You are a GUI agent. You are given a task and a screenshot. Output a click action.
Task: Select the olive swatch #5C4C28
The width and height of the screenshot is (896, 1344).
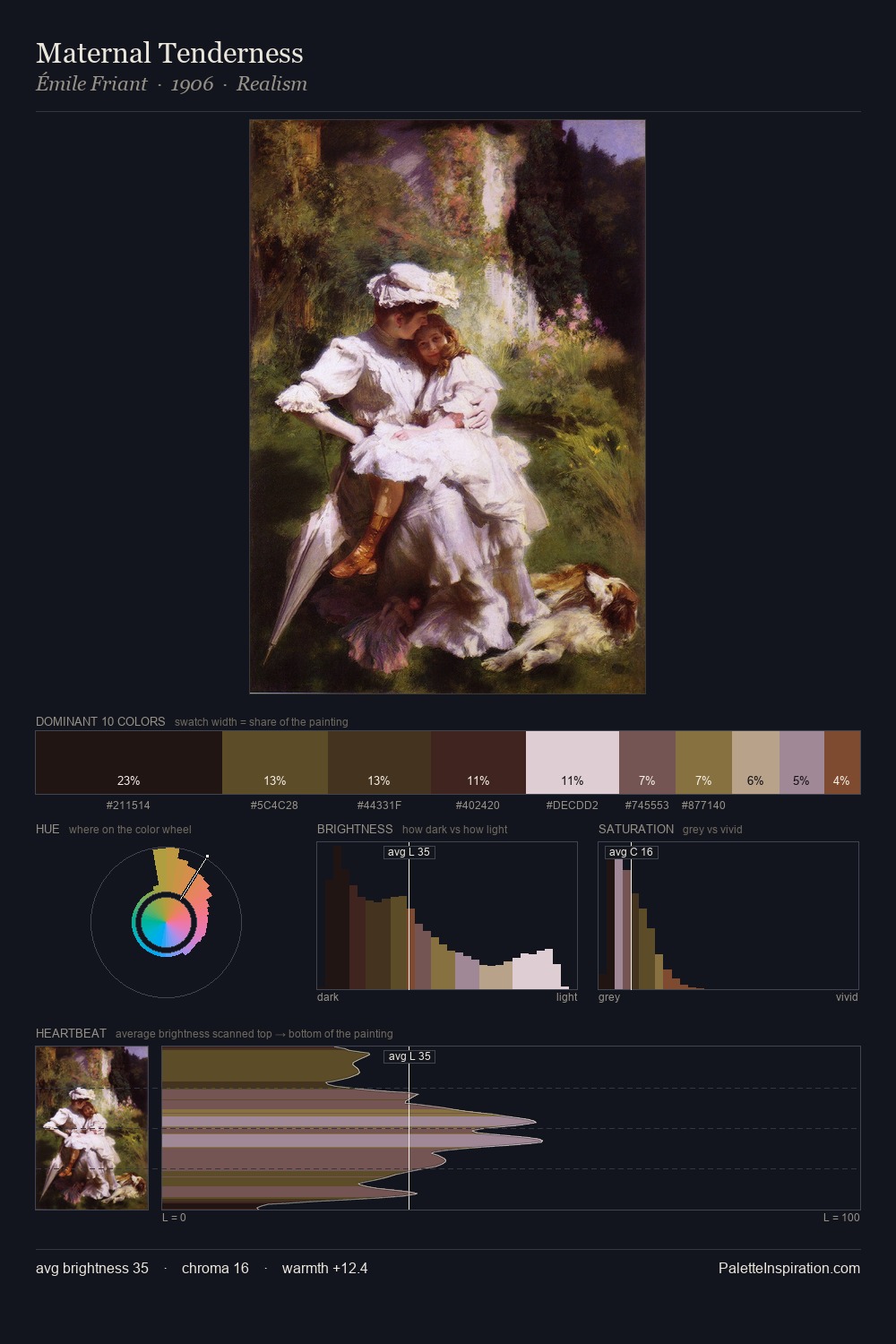coord(275,762)
